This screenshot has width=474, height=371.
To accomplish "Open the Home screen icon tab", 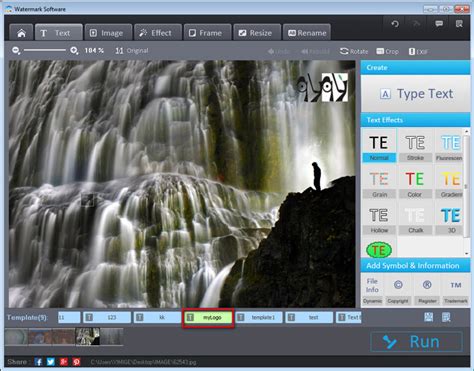I will (x=21, y=33).
